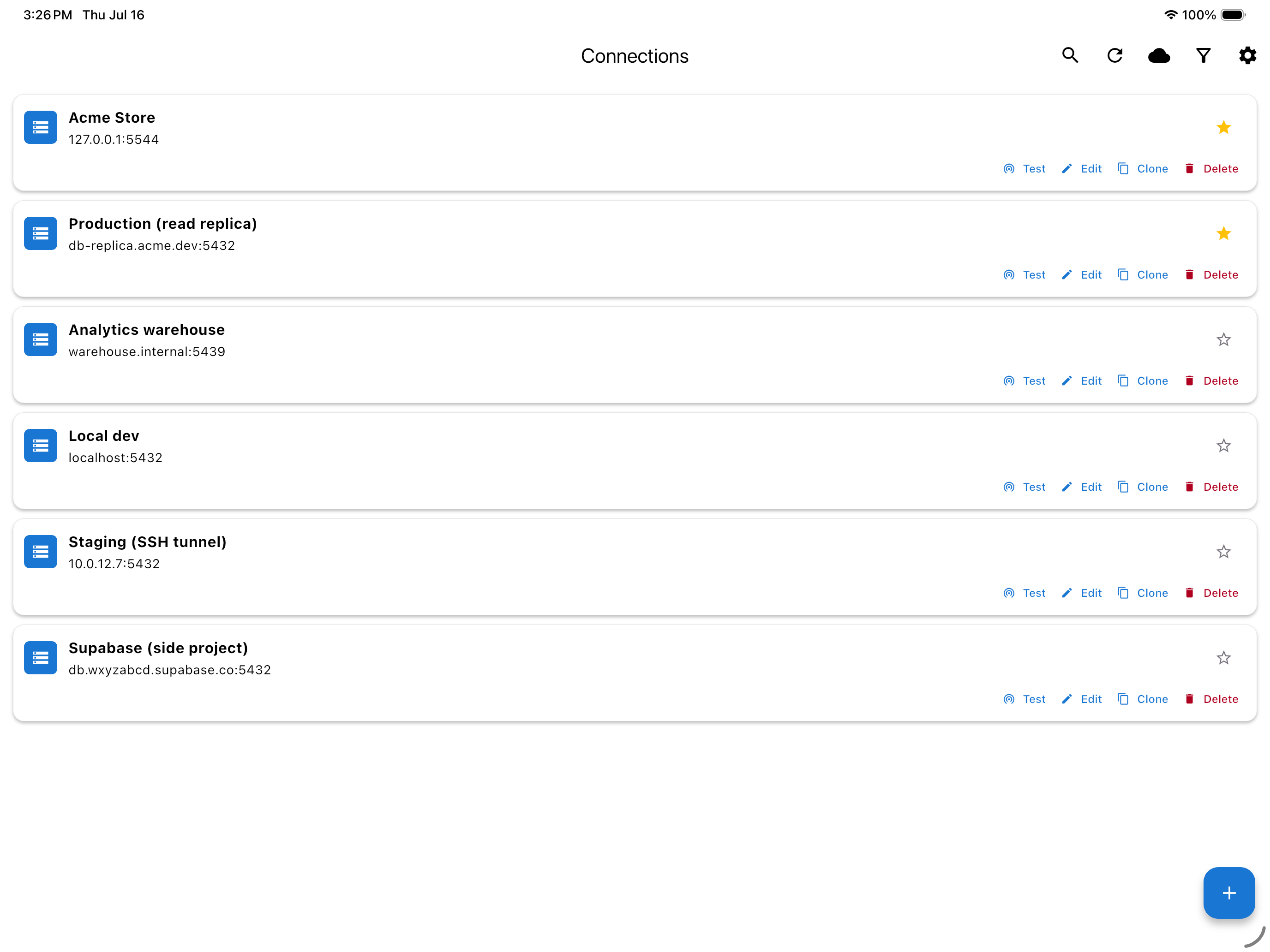Delete the Analytics warehouse connection
Viewport: 1270px width, 952px height.
click(1211, 381)
